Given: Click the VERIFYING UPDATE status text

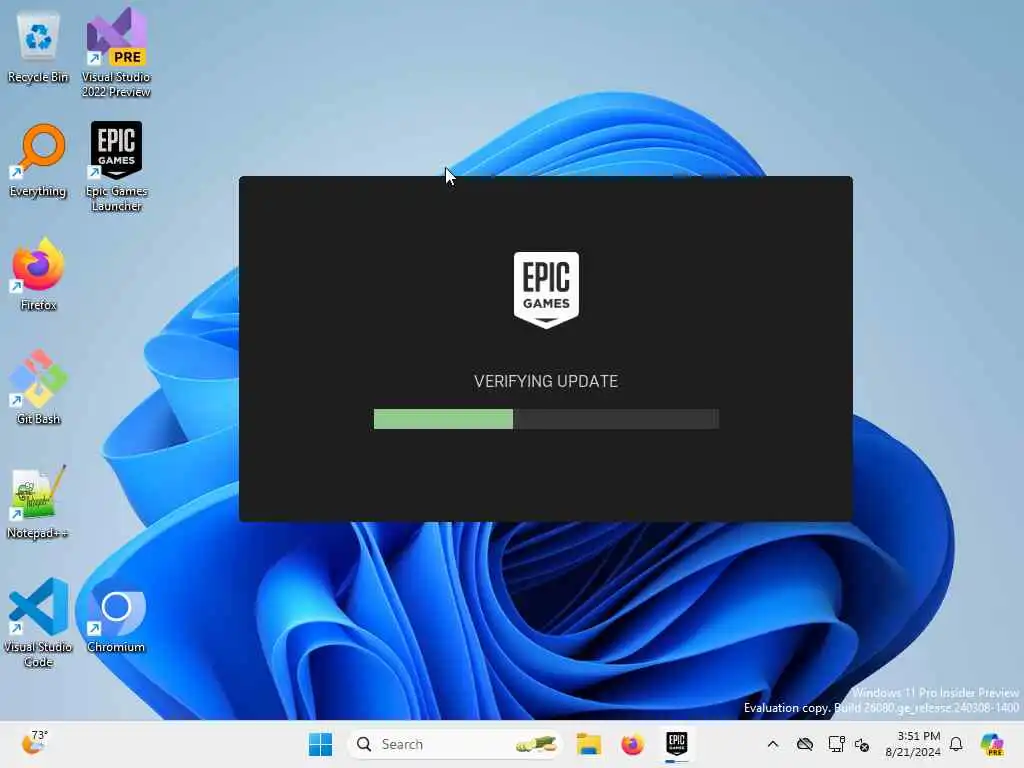Looking at the screenshot, I should click(546, 381).
